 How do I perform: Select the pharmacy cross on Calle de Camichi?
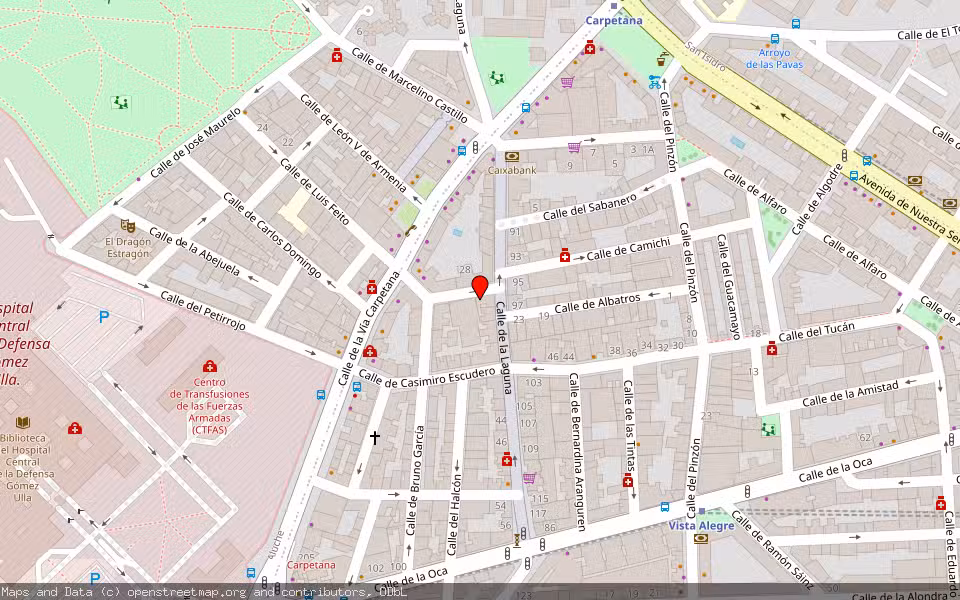565,256
